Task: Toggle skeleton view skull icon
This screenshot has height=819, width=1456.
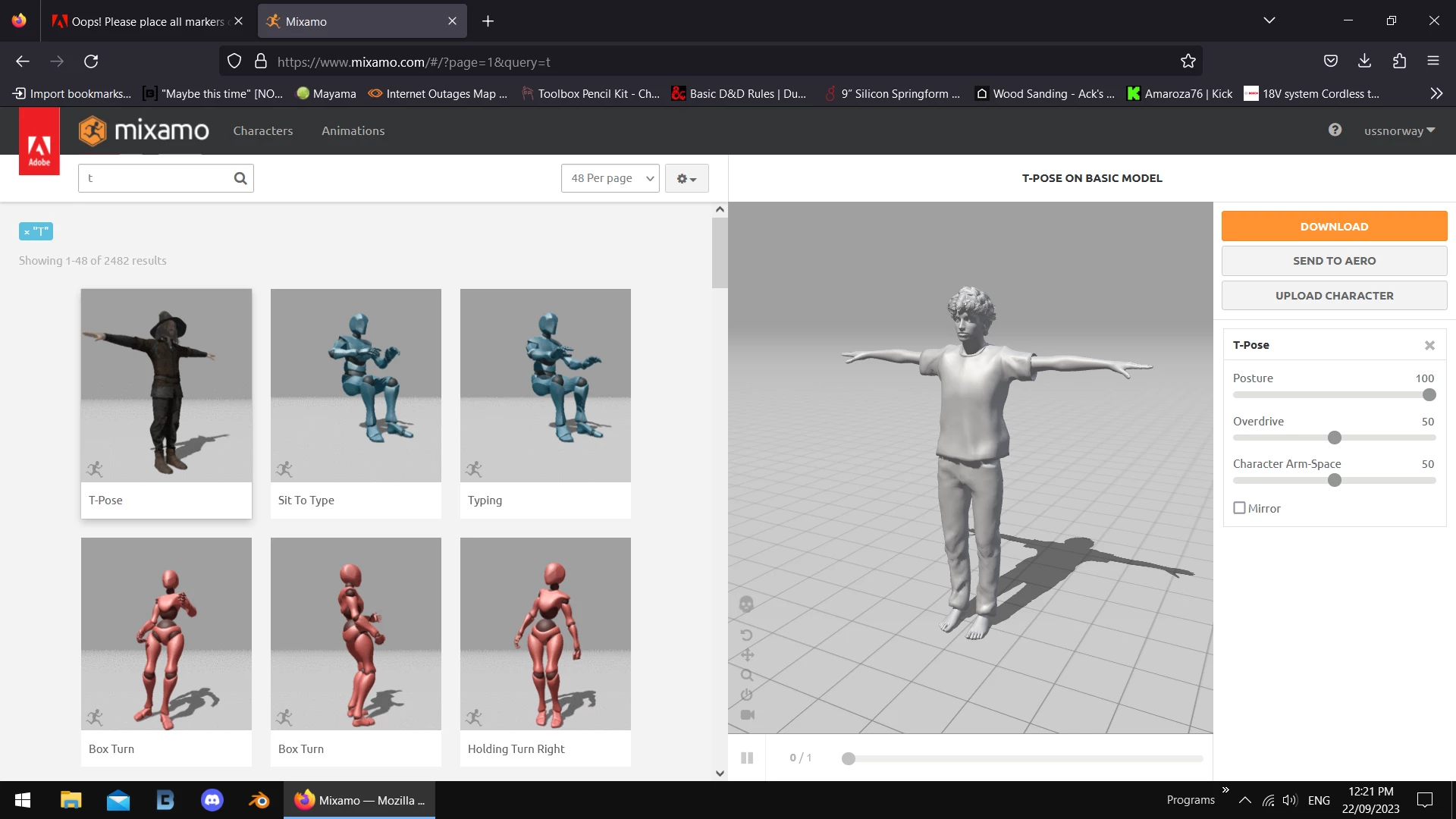Action: pyautogui.click(x=746, y=604)
